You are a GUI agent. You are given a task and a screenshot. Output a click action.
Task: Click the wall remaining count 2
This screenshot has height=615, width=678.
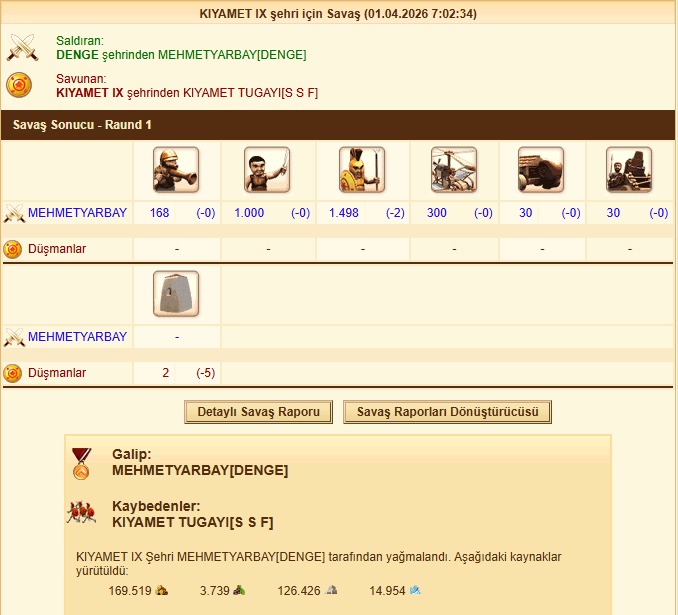(166, 373)
